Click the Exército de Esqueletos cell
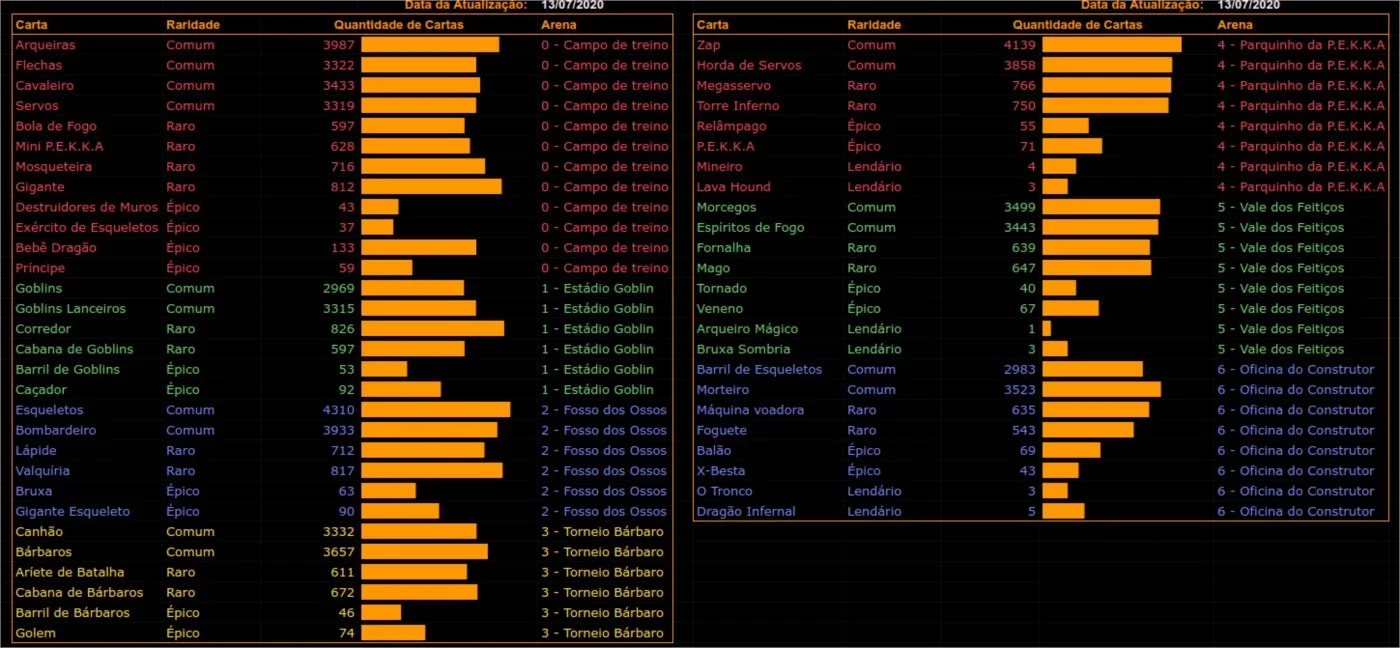 click(87, 227)
